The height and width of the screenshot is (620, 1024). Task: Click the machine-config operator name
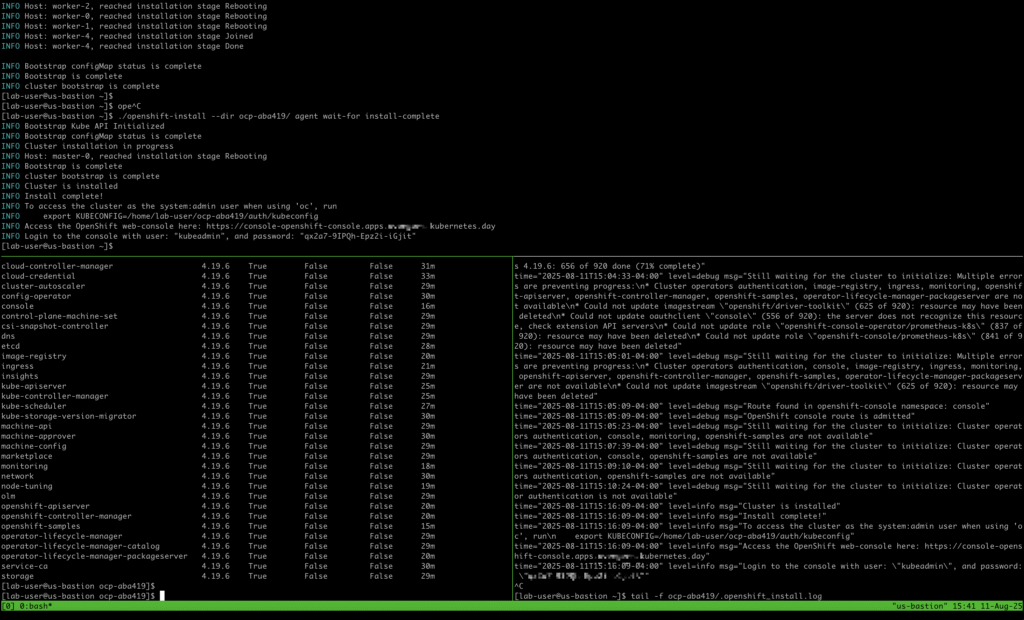point(34,446)
